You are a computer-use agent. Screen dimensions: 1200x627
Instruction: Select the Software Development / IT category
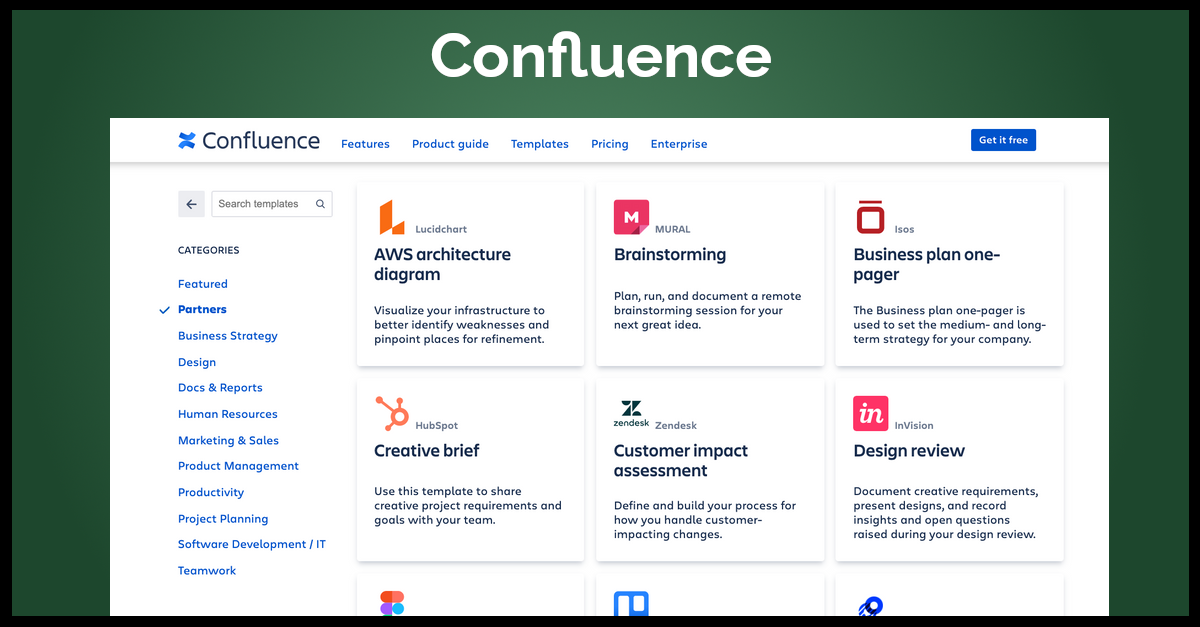point(252,544)
